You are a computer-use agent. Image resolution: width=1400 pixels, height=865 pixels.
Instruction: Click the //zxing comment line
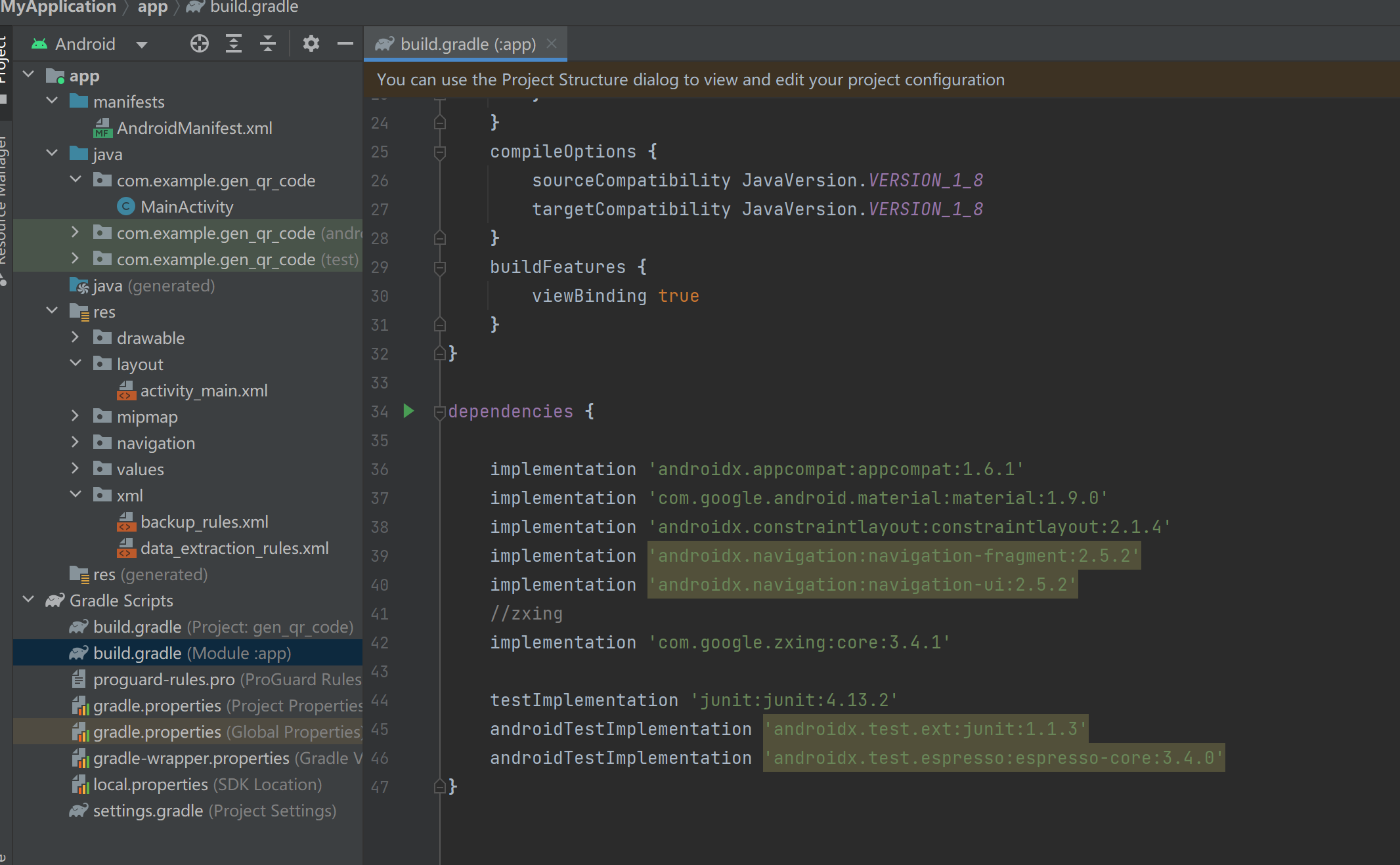pos(526,614)
